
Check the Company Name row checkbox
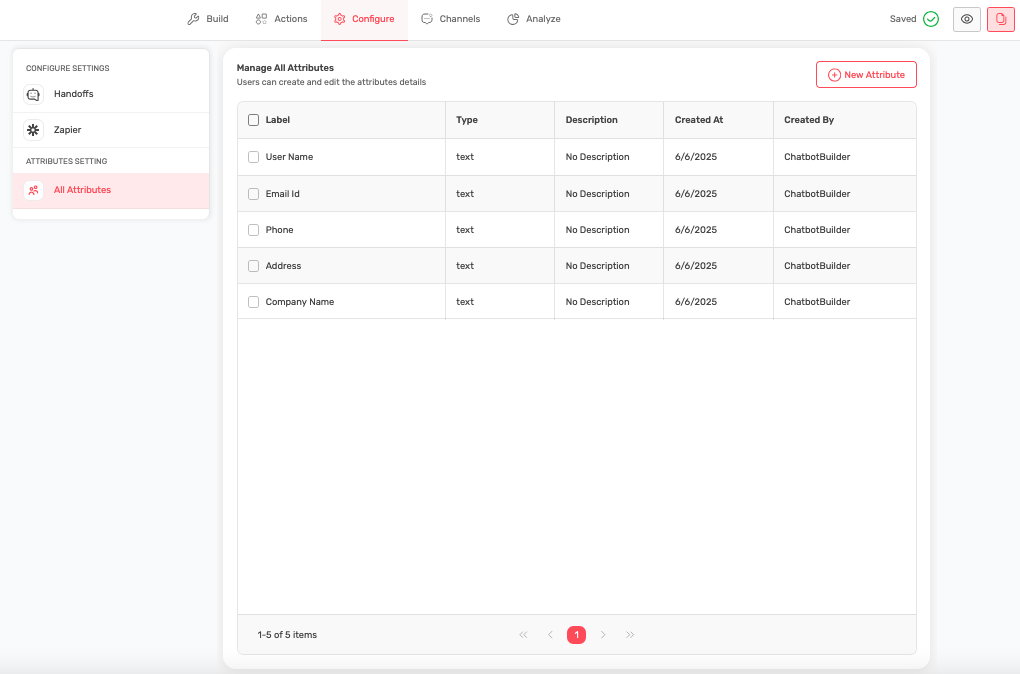tap(253, 302)
